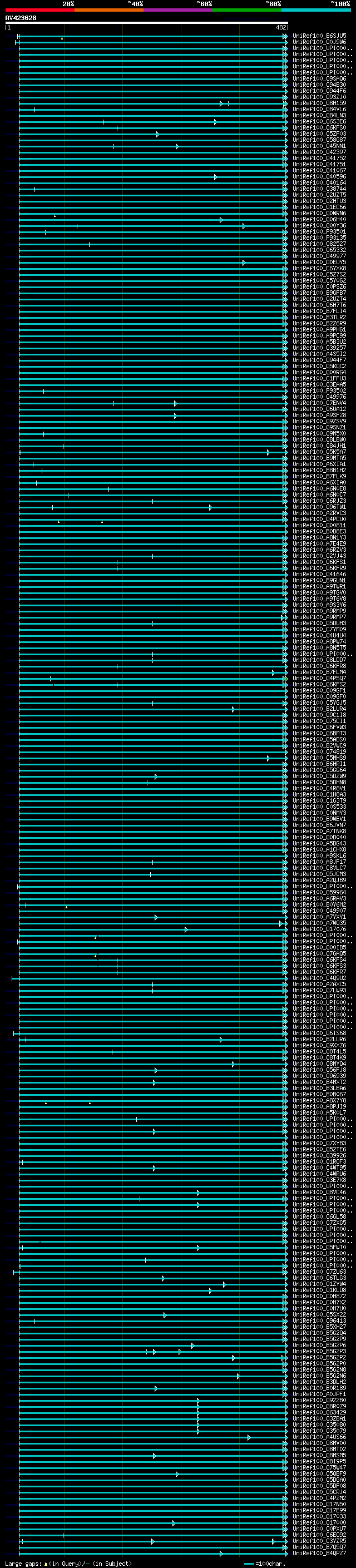Select the UniRef100_Q8MV00 row label
Screen dimensions: 356x1568
pos(319,1443)
